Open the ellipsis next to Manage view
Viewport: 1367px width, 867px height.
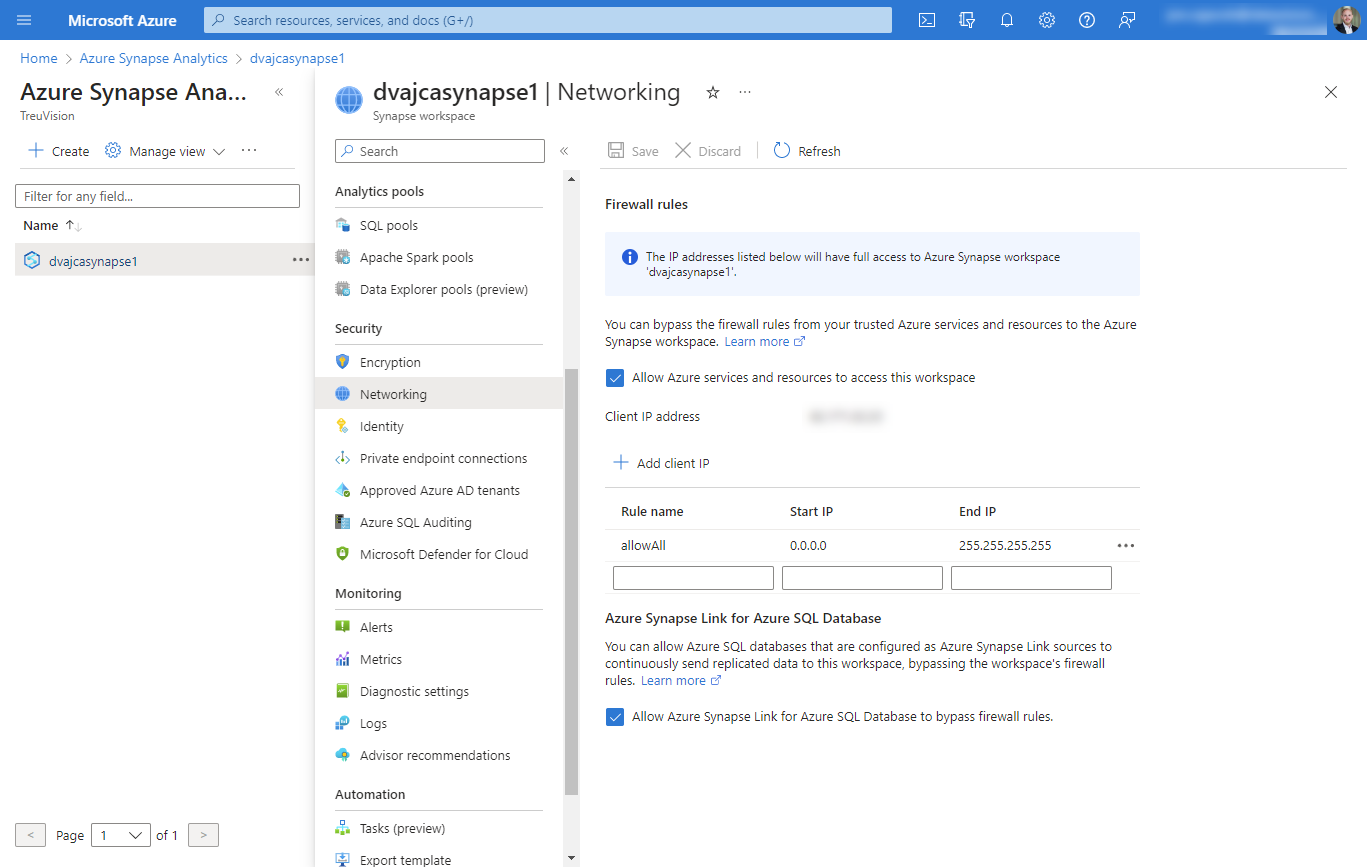point(249,151)
